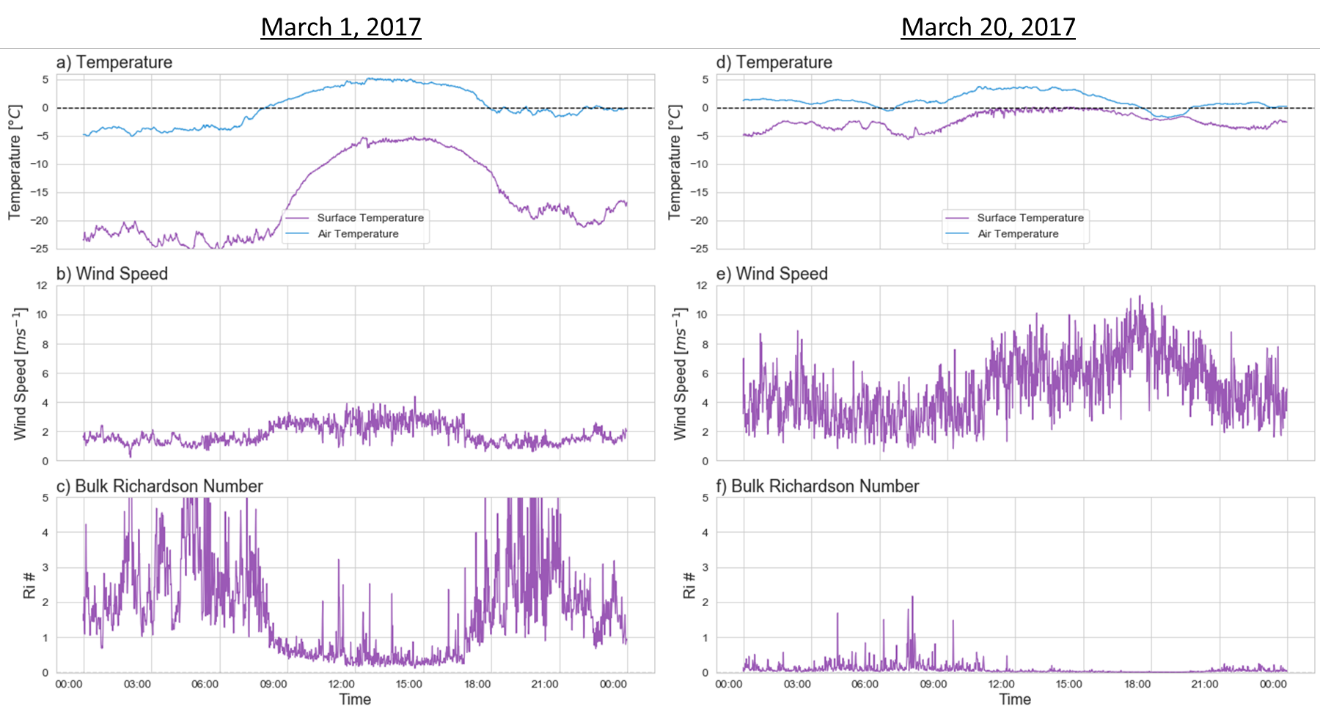Click the left 'Time' x-axis label
Screen dimensions: 1320x714
[354, 699]
